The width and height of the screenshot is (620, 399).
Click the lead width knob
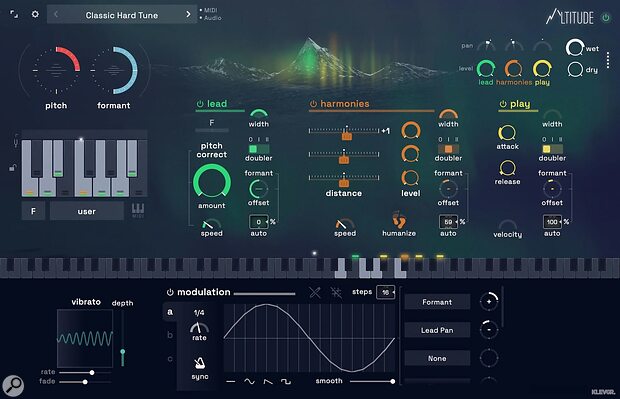click(259, 114)
